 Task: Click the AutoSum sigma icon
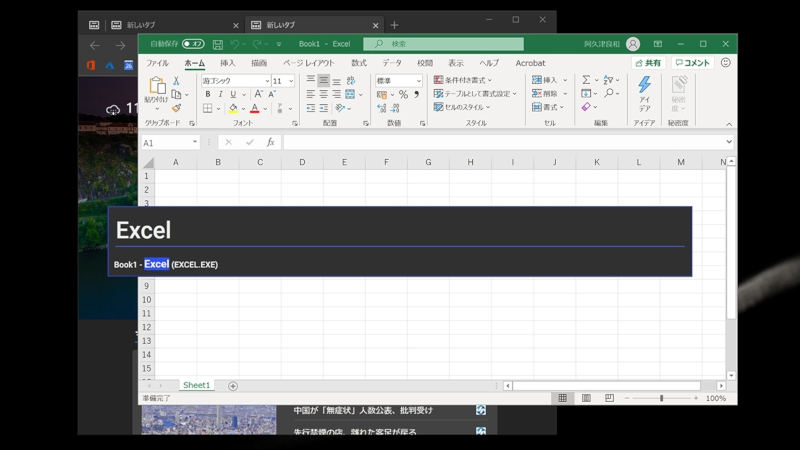[586, 80]
